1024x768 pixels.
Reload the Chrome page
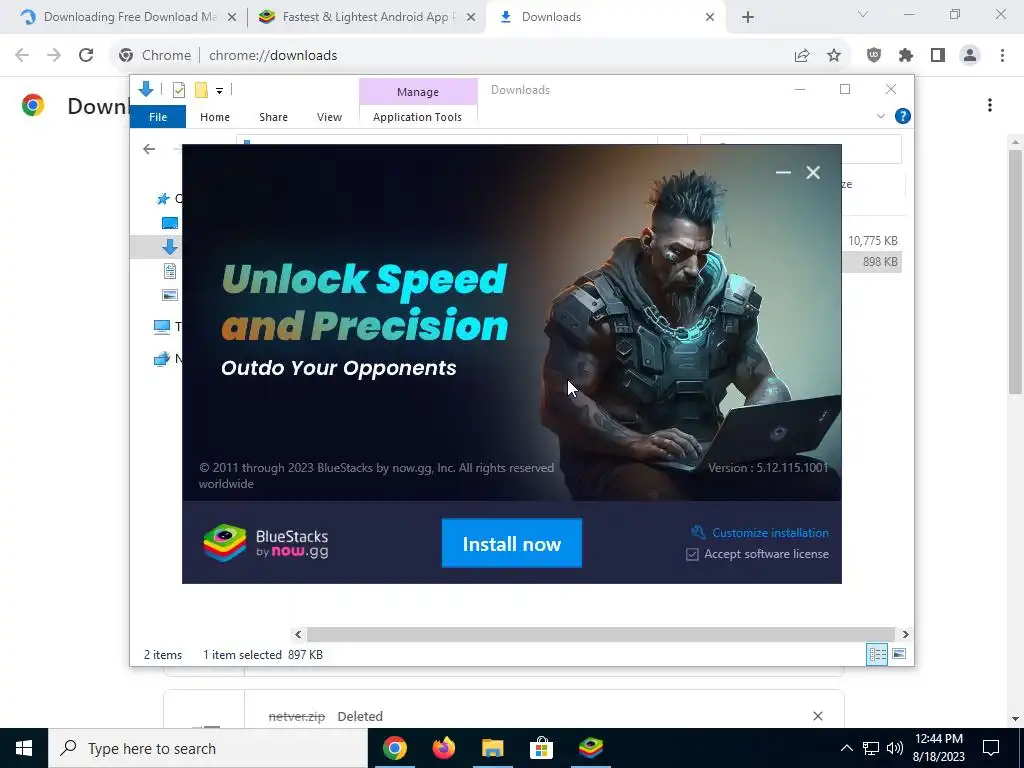pyautogui.click(x=86, y=56)
